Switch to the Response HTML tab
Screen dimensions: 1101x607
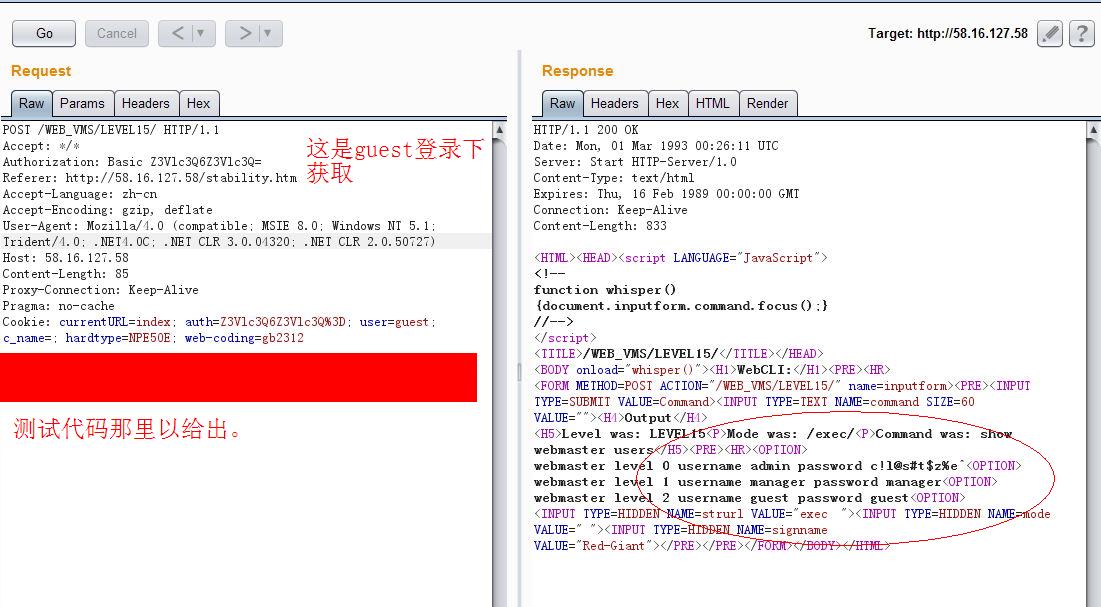point(713,103)
